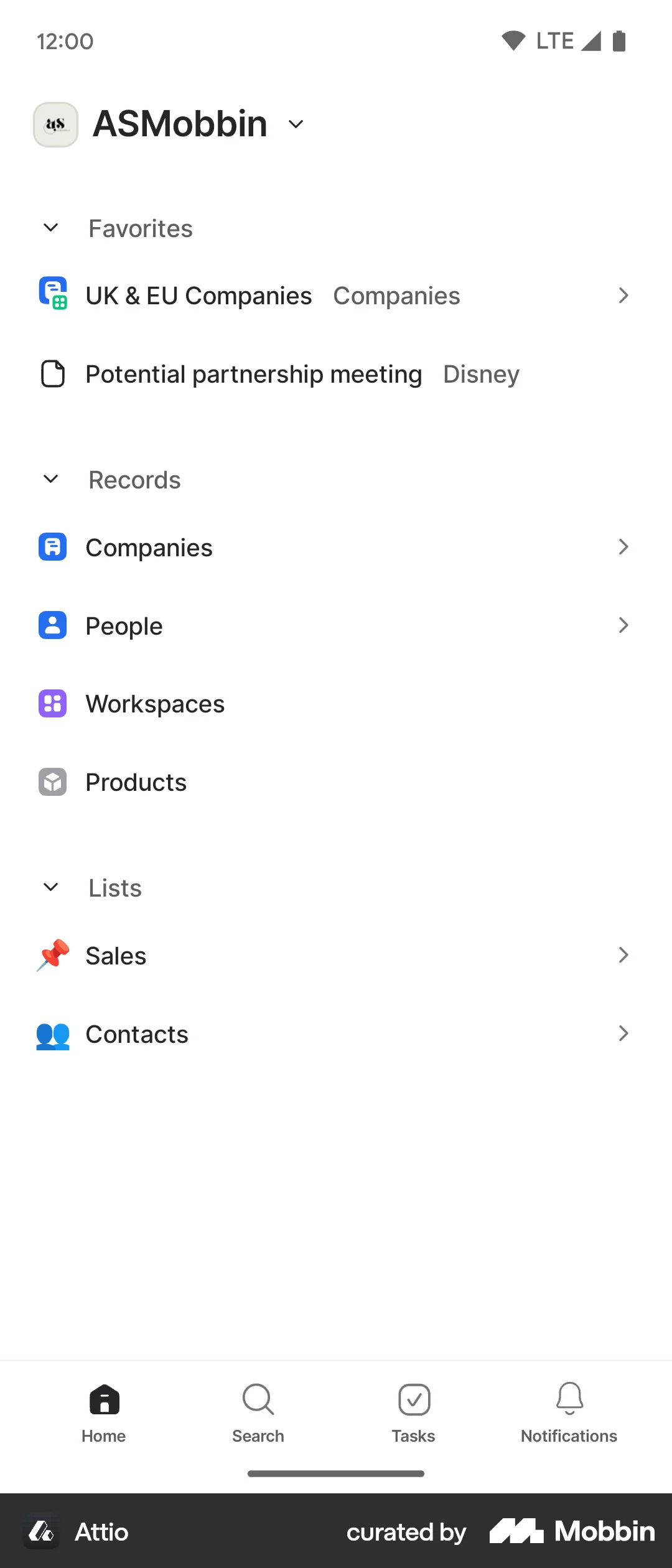
Task: Tap the Contacts people icon
Action: click(53, 1035)
